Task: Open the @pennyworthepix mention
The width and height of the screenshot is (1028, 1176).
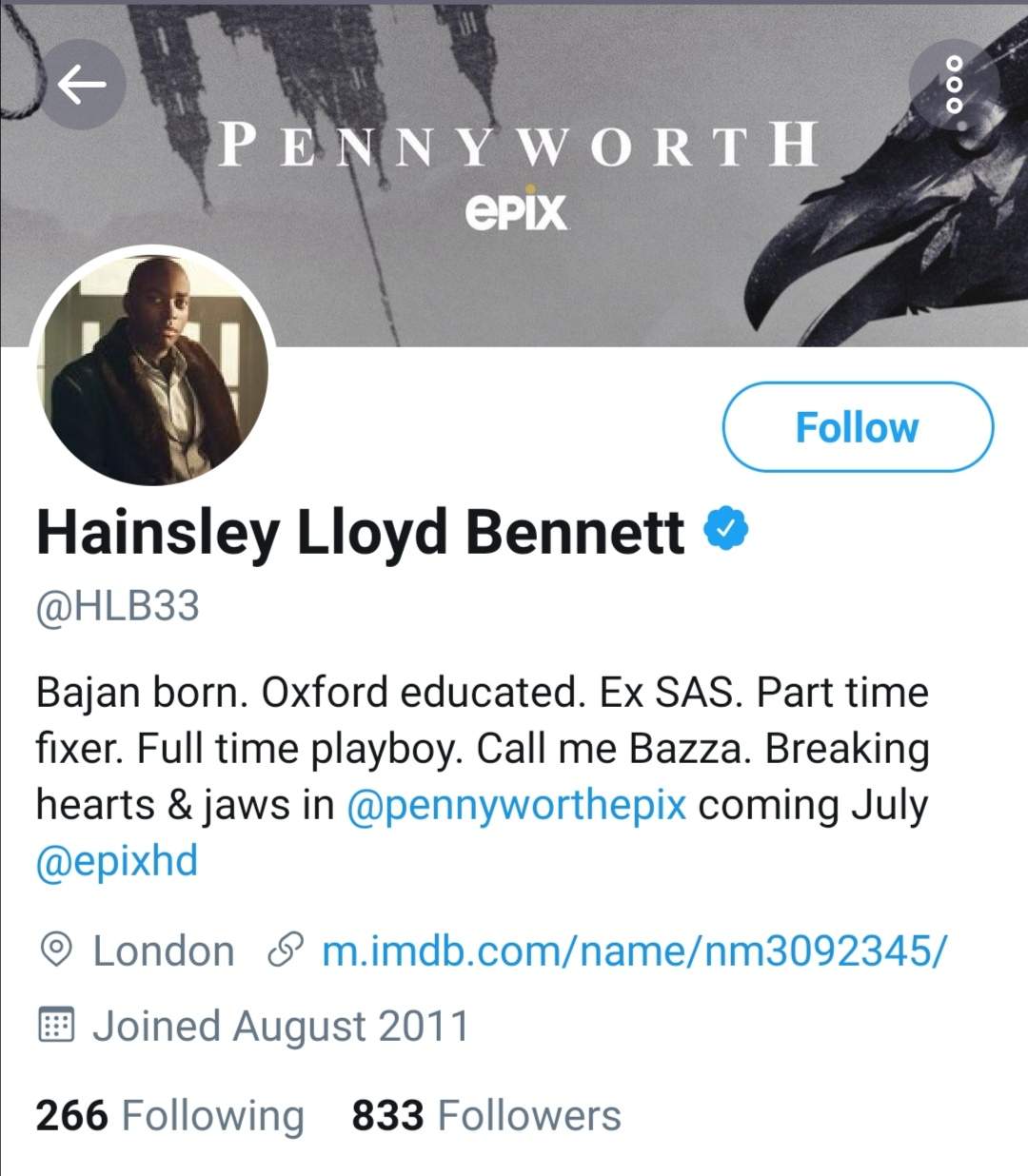Action: point(516,805)
